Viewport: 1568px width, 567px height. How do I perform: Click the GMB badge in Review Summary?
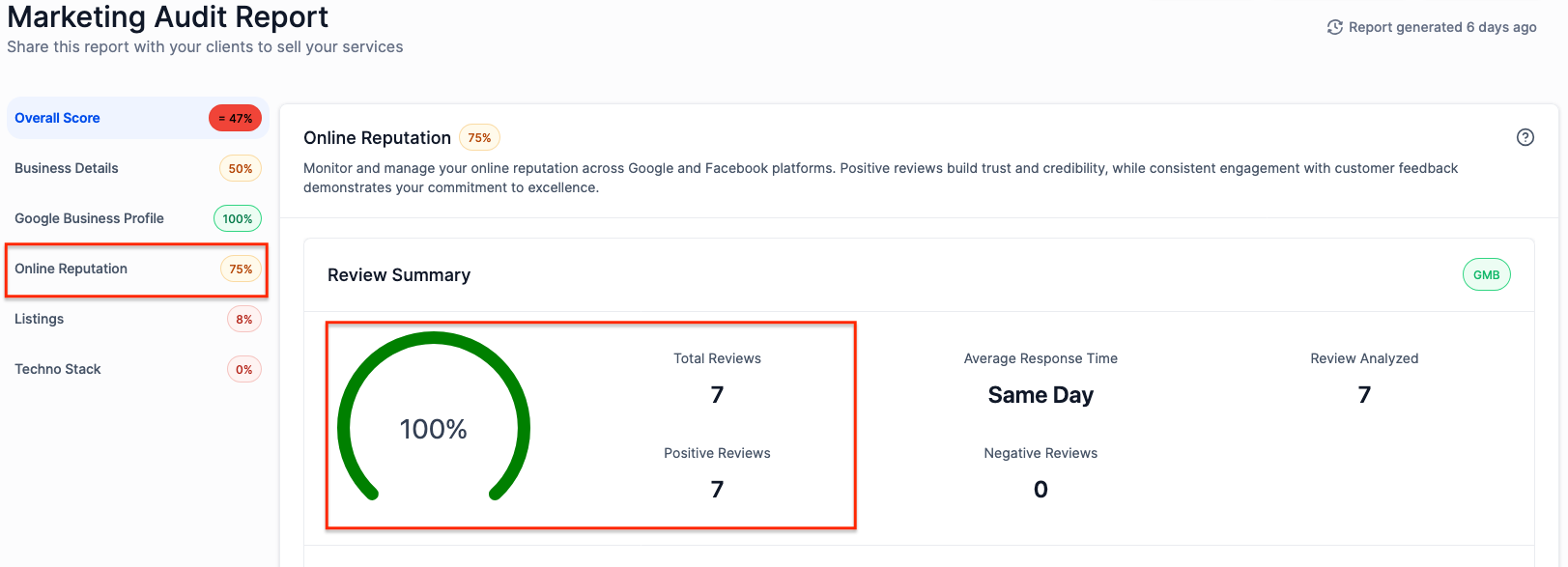[x=1486, y=275]
